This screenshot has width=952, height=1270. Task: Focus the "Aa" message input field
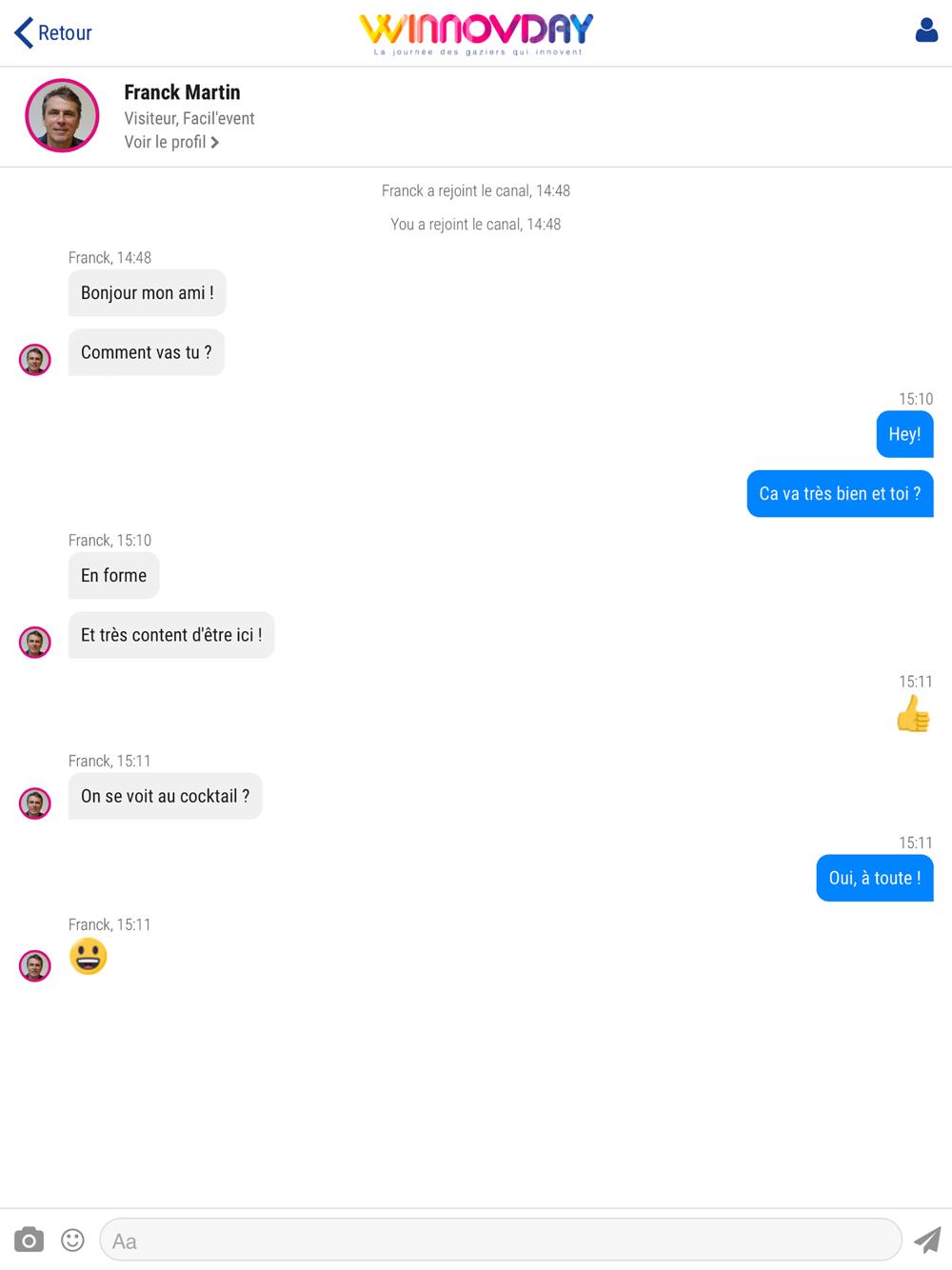(x=501, y=1240)
